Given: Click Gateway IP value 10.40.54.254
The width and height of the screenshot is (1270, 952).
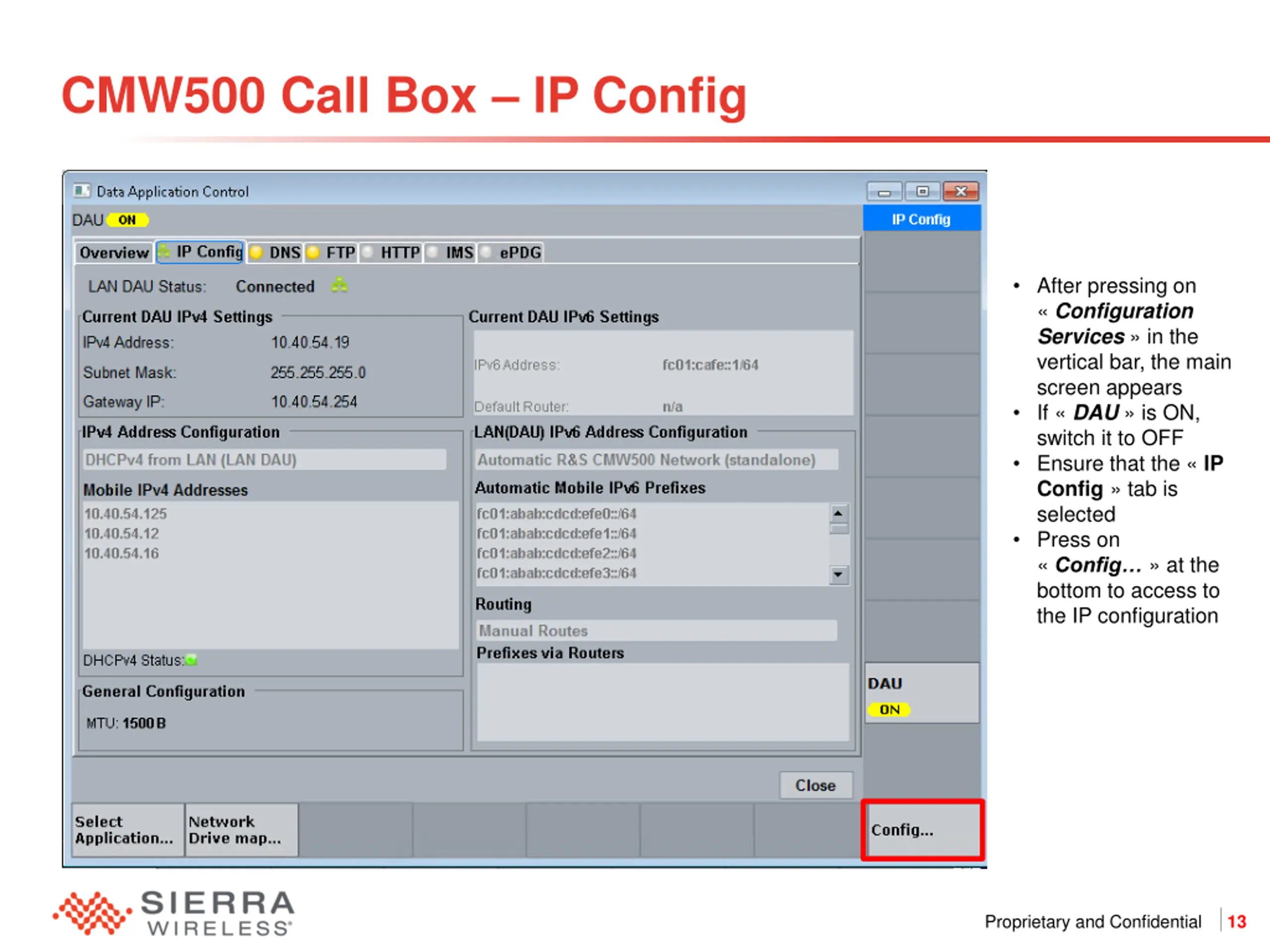Looking at the screenshot, I should tap(314, 402).
